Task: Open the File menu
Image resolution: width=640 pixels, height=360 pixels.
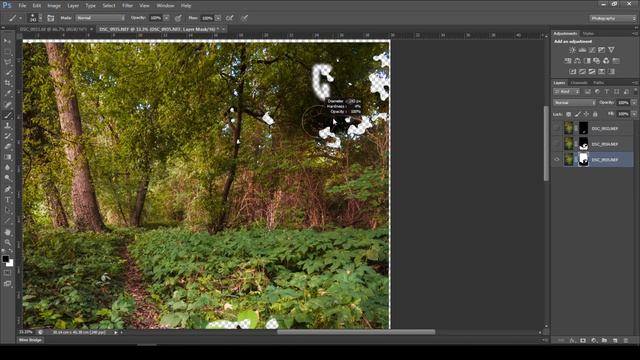Action: (22, 6)
